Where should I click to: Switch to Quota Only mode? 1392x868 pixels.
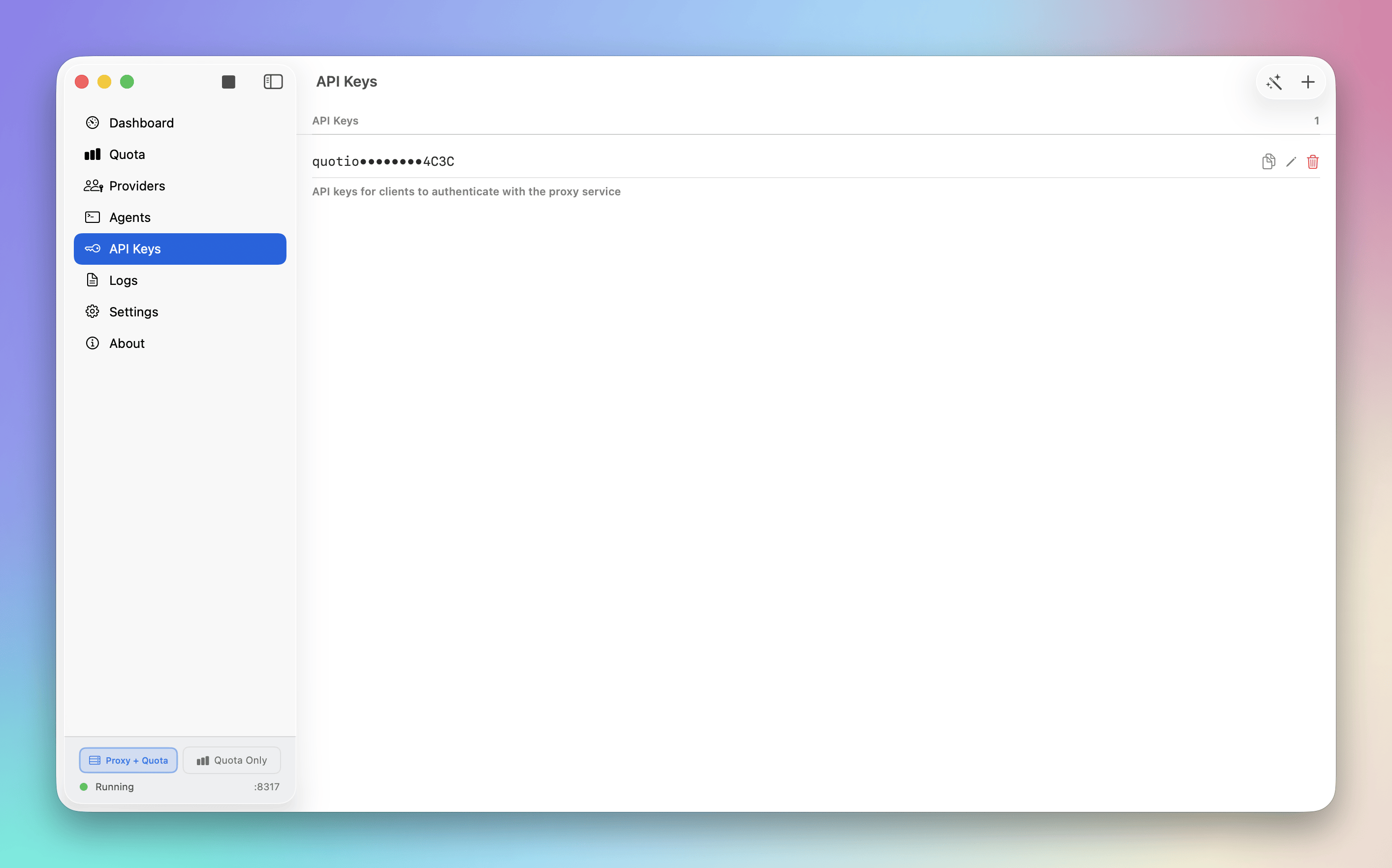pyautogui.click(x=232, y=760)
